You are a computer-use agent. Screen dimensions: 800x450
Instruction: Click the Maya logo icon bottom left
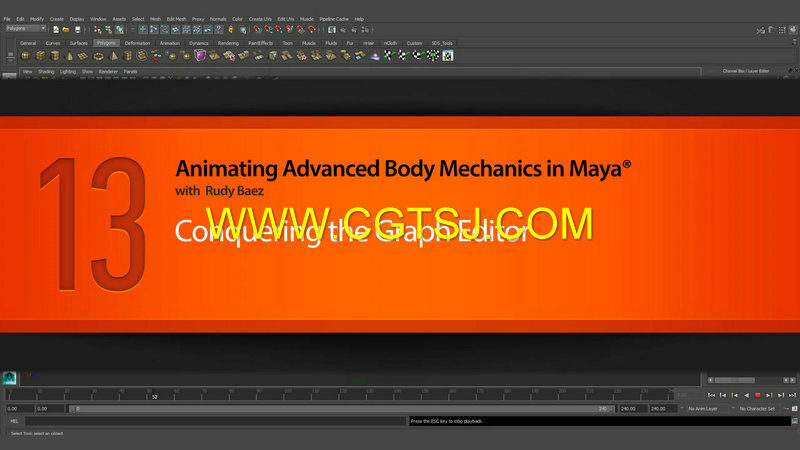point(9,378)
